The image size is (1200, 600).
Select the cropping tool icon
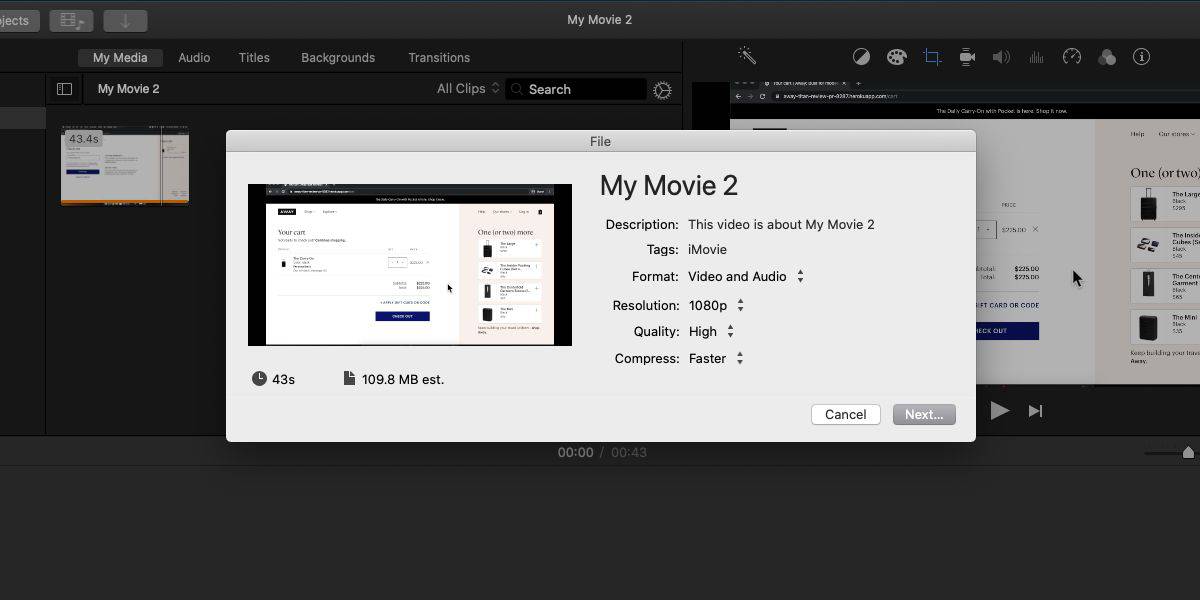coord(932,57)
